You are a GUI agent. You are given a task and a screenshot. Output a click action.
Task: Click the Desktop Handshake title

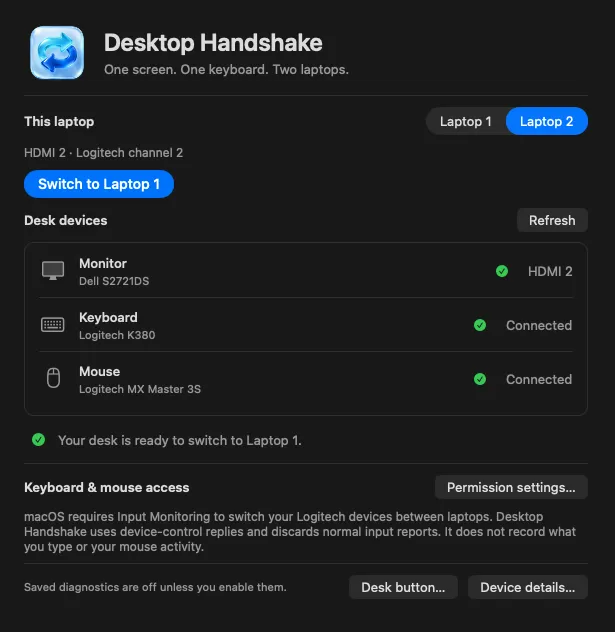(213, 43)
